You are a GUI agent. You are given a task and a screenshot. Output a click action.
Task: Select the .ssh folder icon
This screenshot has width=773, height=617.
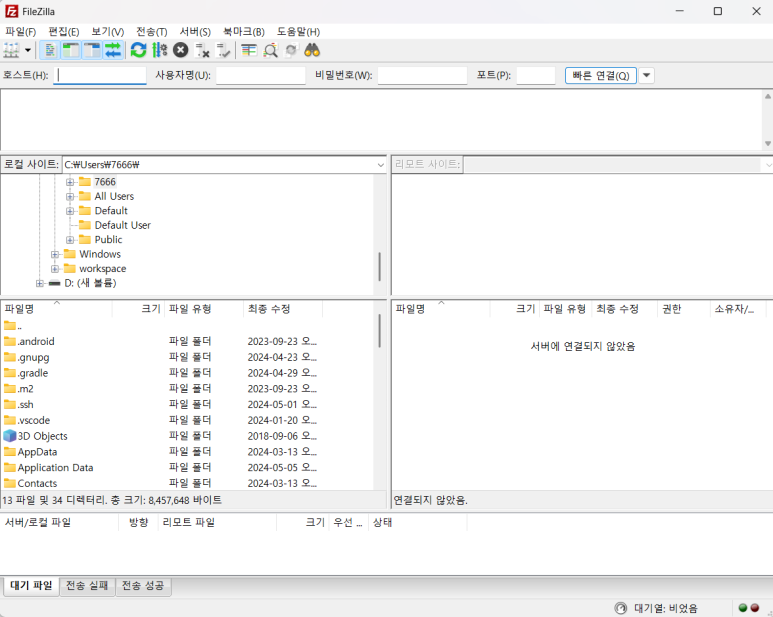point(10,404)
